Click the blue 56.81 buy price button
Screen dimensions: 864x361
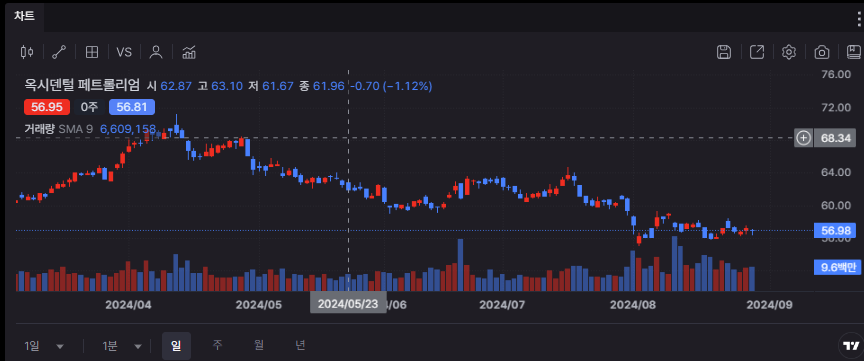(x=132, y=107)
